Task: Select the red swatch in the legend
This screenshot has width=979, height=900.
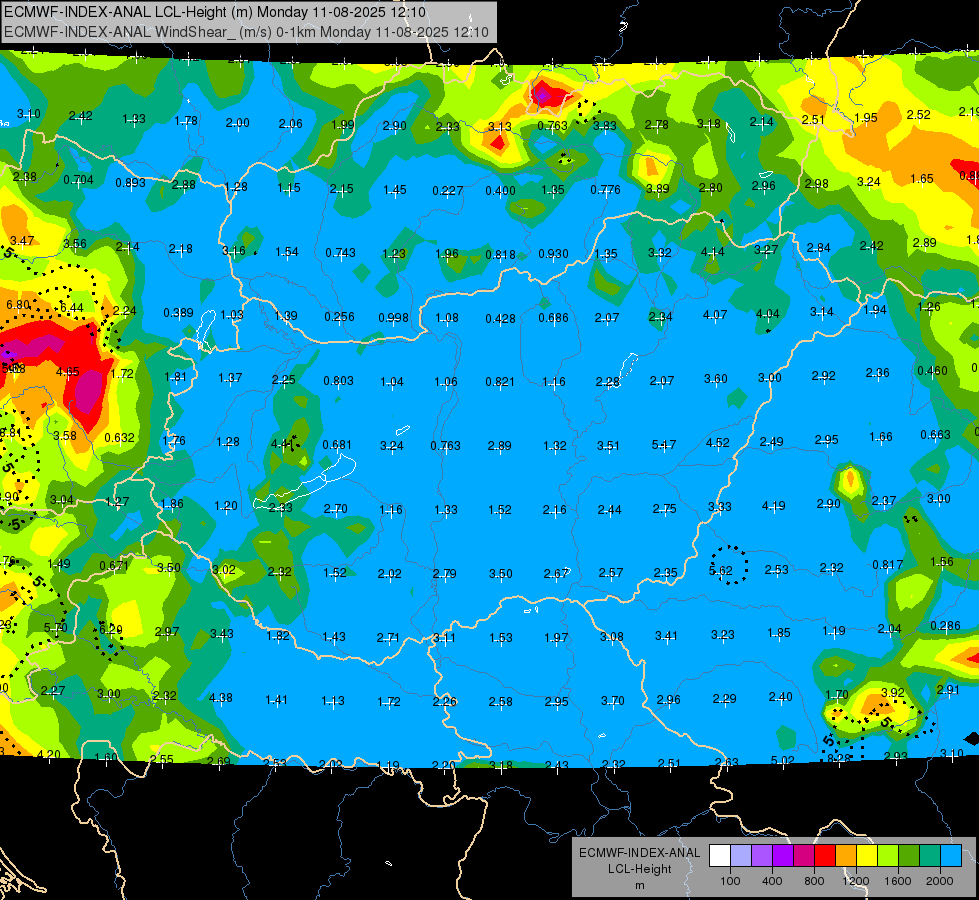Action: tap(825, 855)
